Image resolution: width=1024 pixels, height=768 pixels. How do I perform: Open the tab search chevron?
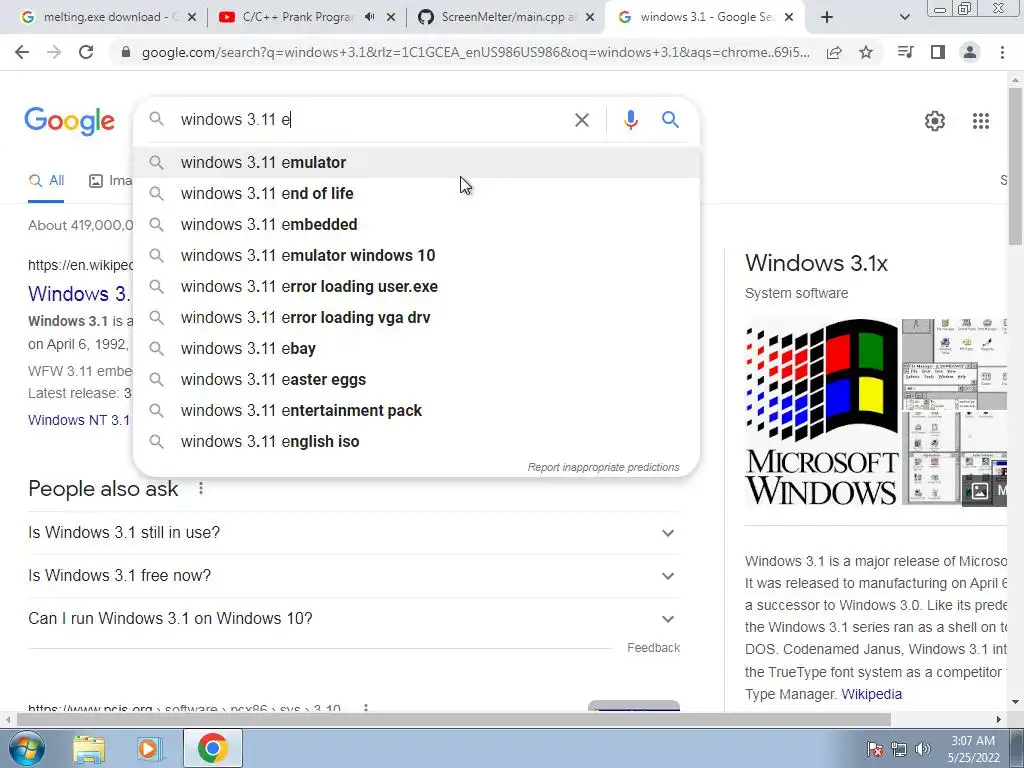tap(904, 18)
